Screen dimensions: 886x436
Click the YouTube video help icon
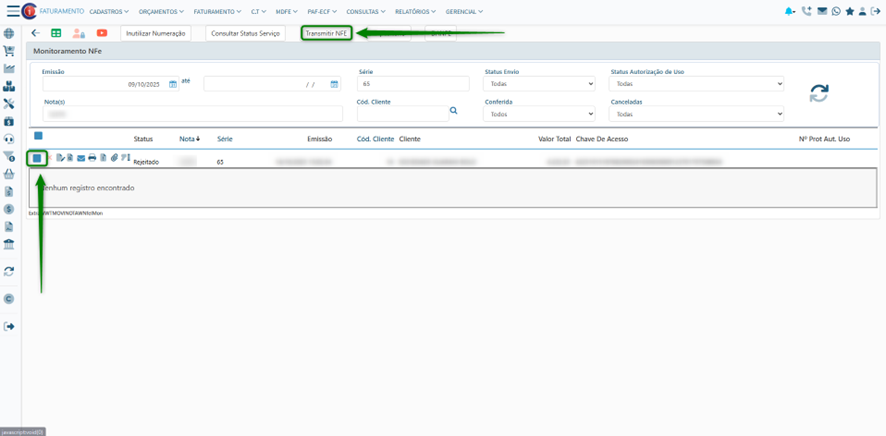(102, 33)
